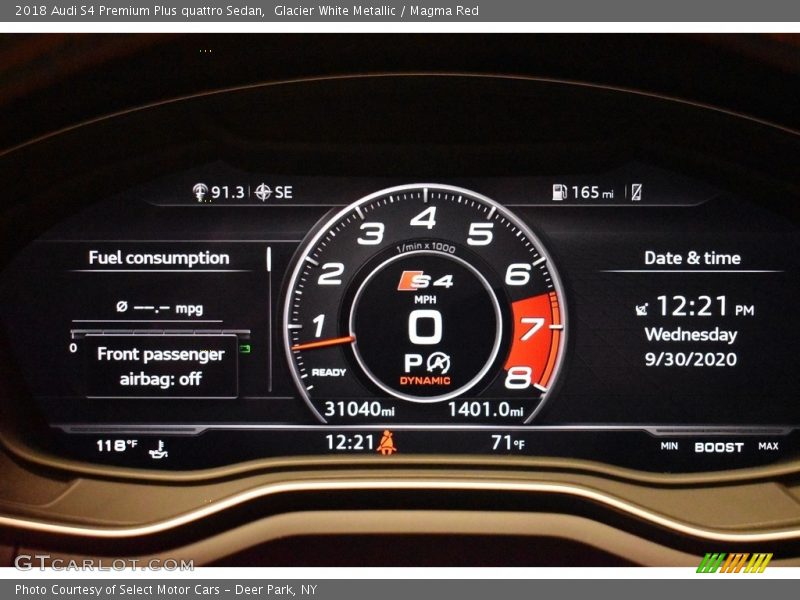Click the MAX boost label
This screenshot has width=800, height=600.
pyautogui.click(x=768, y=446)
